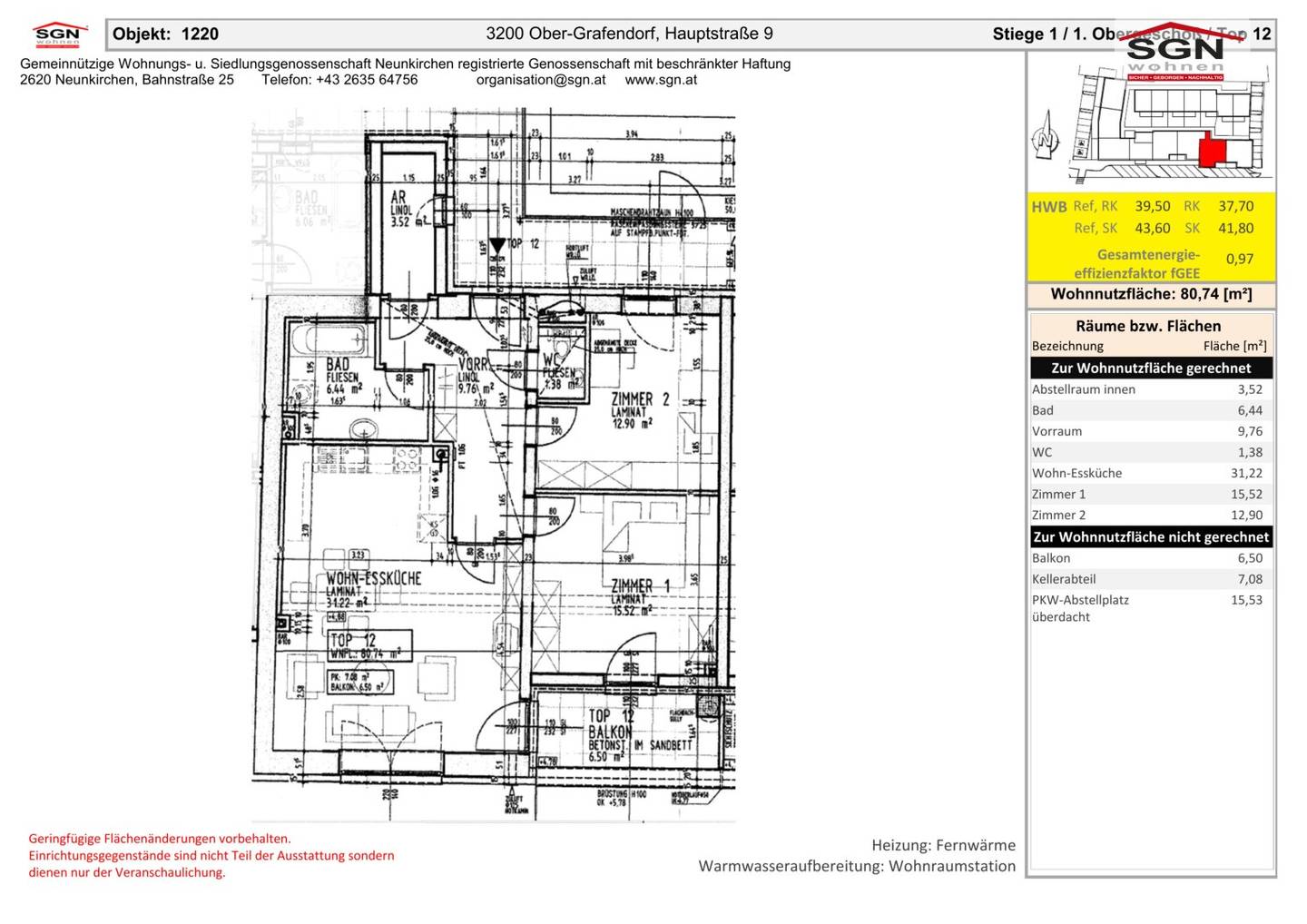Click 'VORR LINOL' hallway label on plan

point(473,369)
